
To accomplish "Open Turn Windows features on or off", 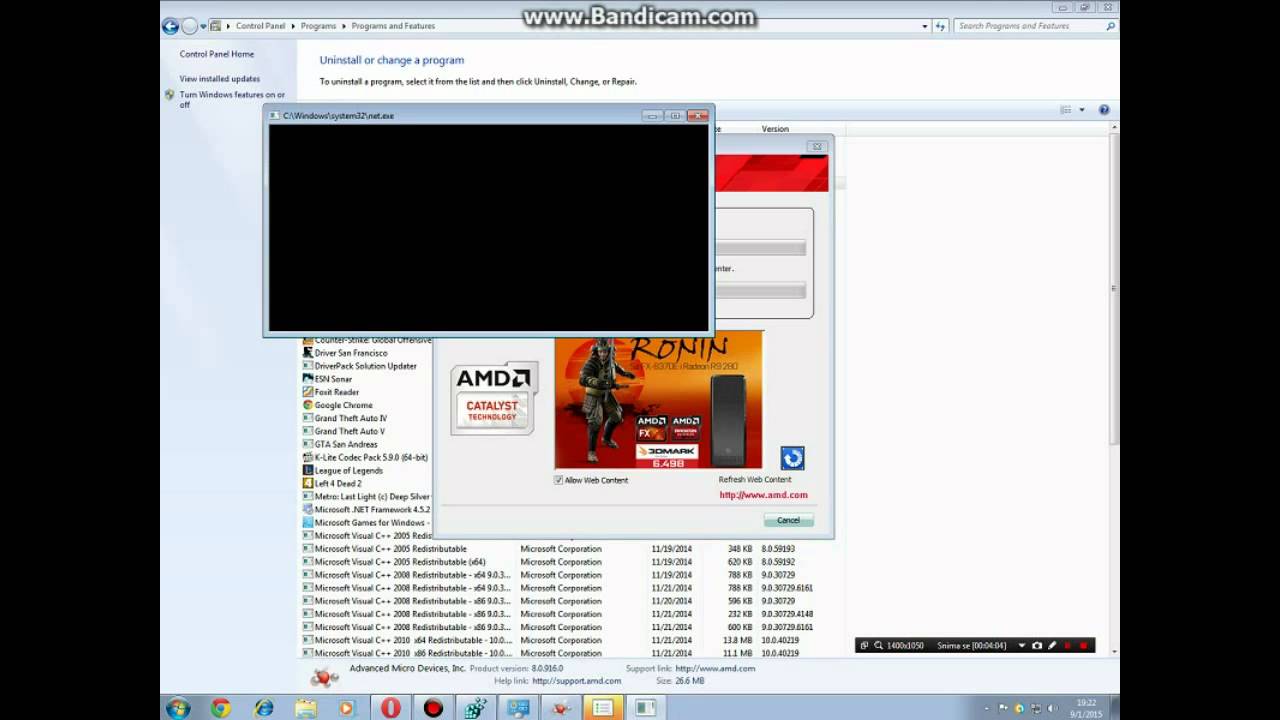I will click(x=232, y=99).
